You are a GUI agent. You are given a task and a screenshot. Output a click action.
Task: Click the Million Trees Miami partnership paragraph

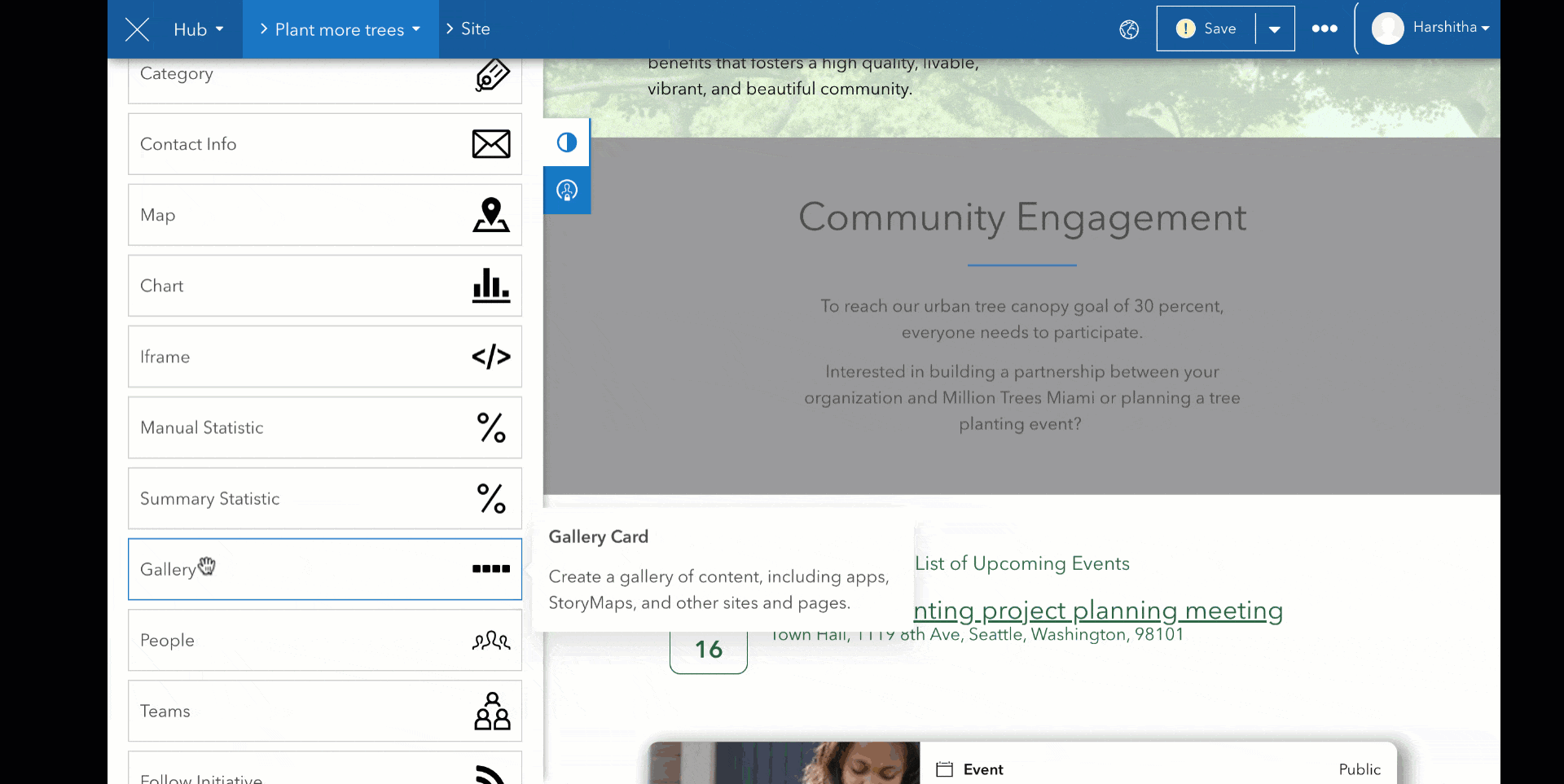tap(1022, 397)
